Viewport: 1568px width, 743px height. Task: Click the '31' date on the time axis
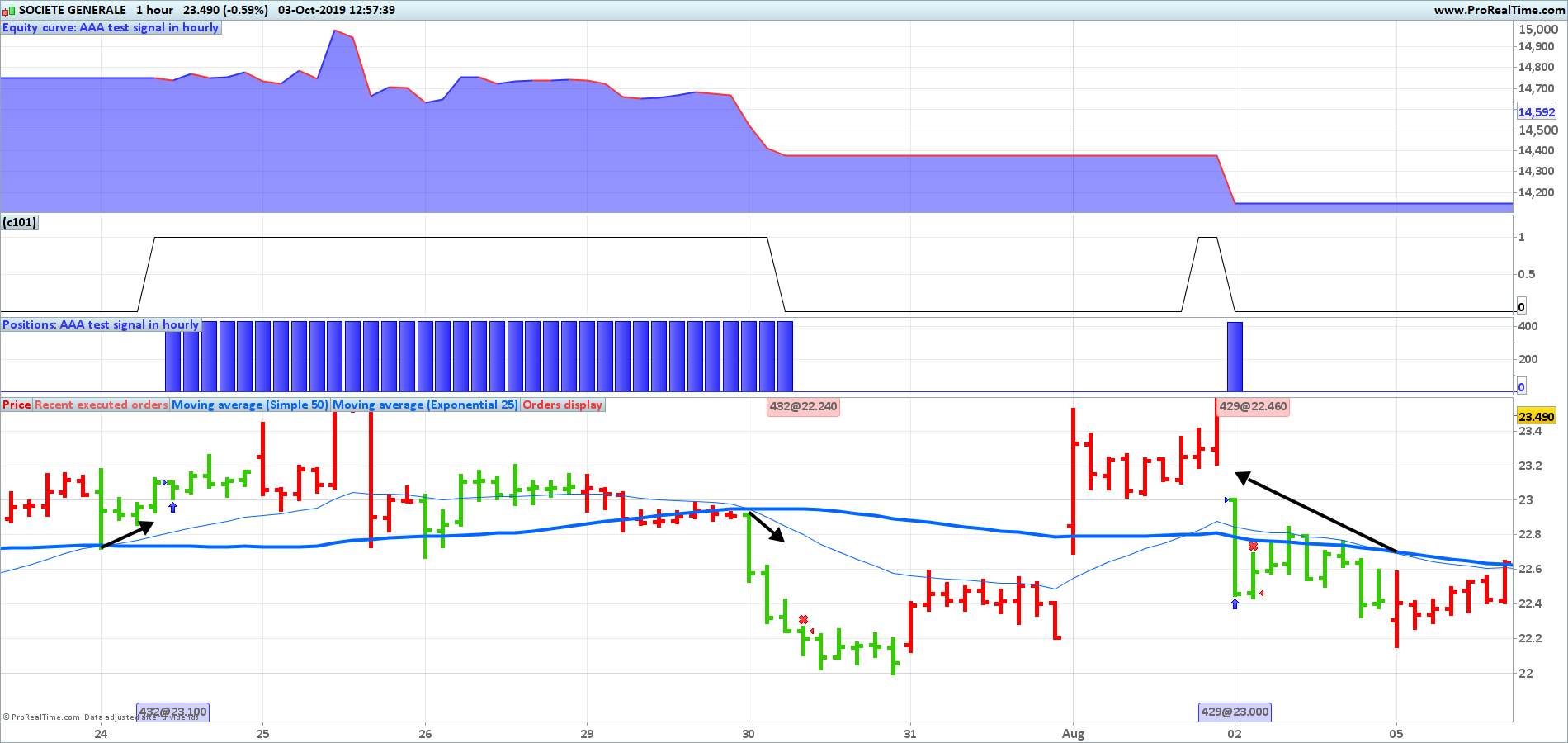click(910, 733)
